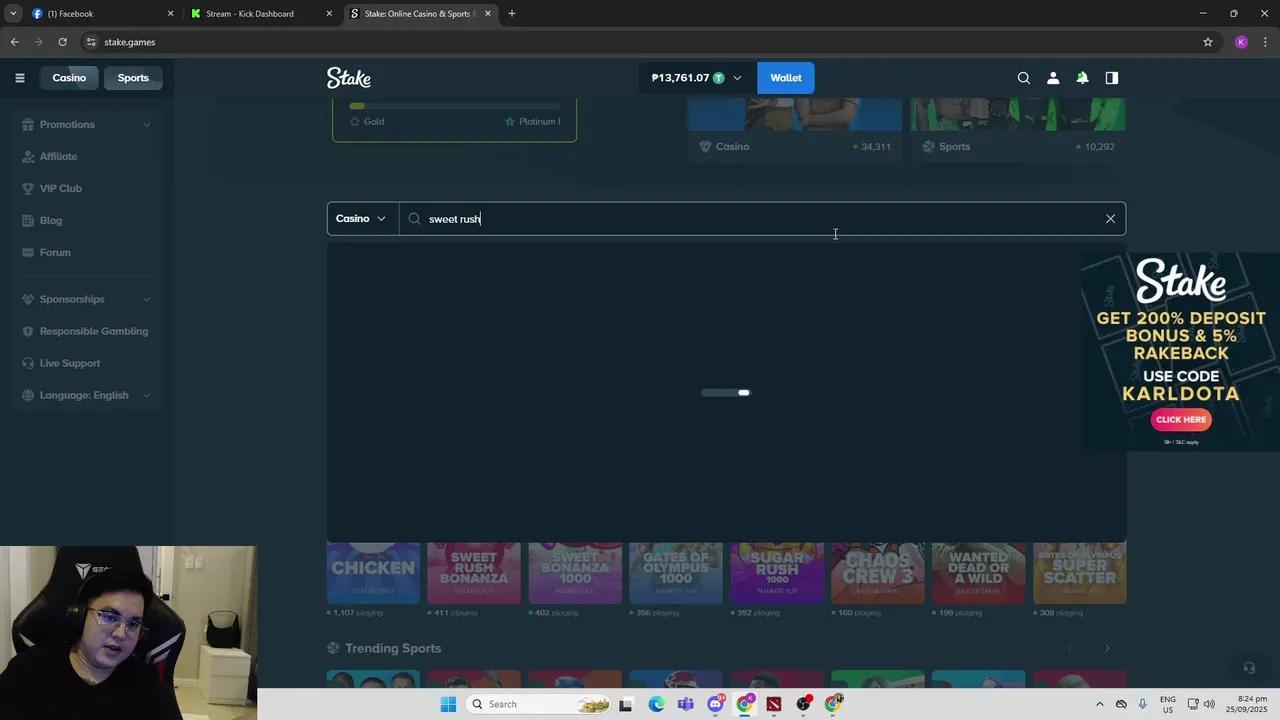Click in the sweet rush search field

click(762, 219)
